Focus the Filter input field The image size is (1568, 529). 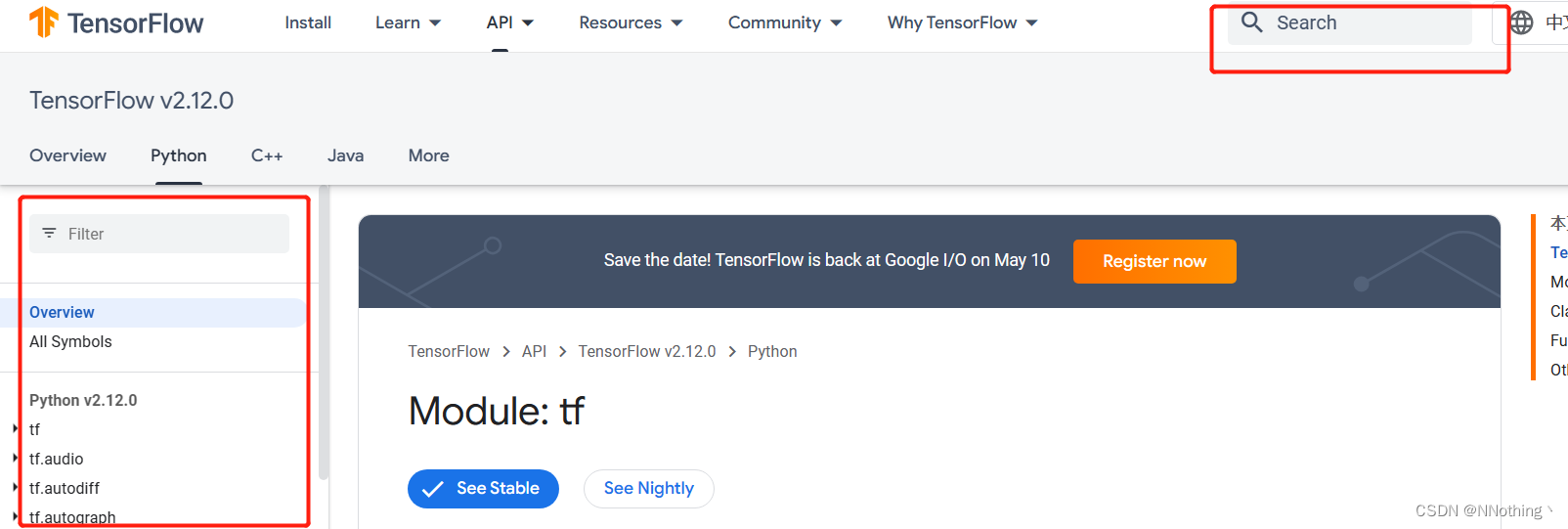[x=159, y=234]
